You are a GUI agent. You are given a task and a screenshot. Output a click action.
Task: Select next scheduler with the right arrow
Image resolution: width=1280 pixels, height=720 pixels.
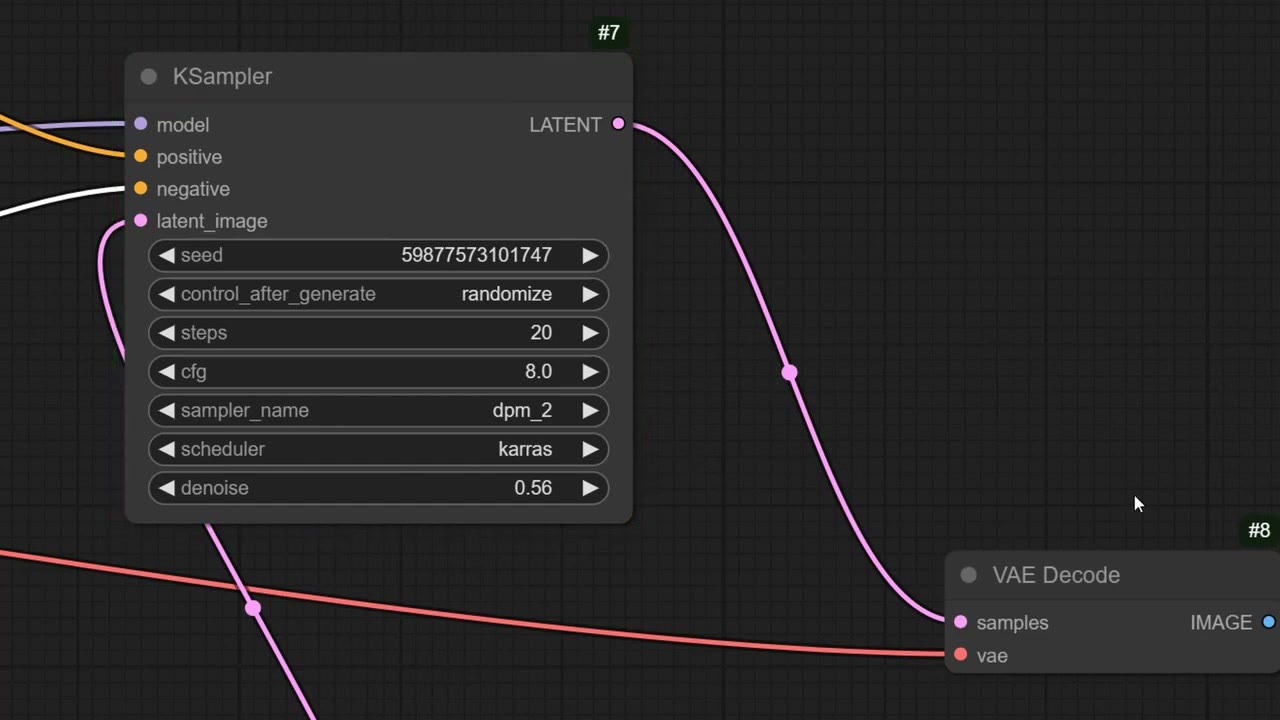pos(590,449)
